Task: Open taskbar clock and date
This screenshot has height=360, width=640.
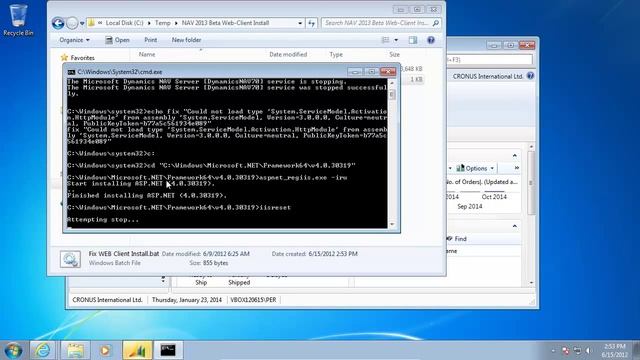Action: point(615,351)
